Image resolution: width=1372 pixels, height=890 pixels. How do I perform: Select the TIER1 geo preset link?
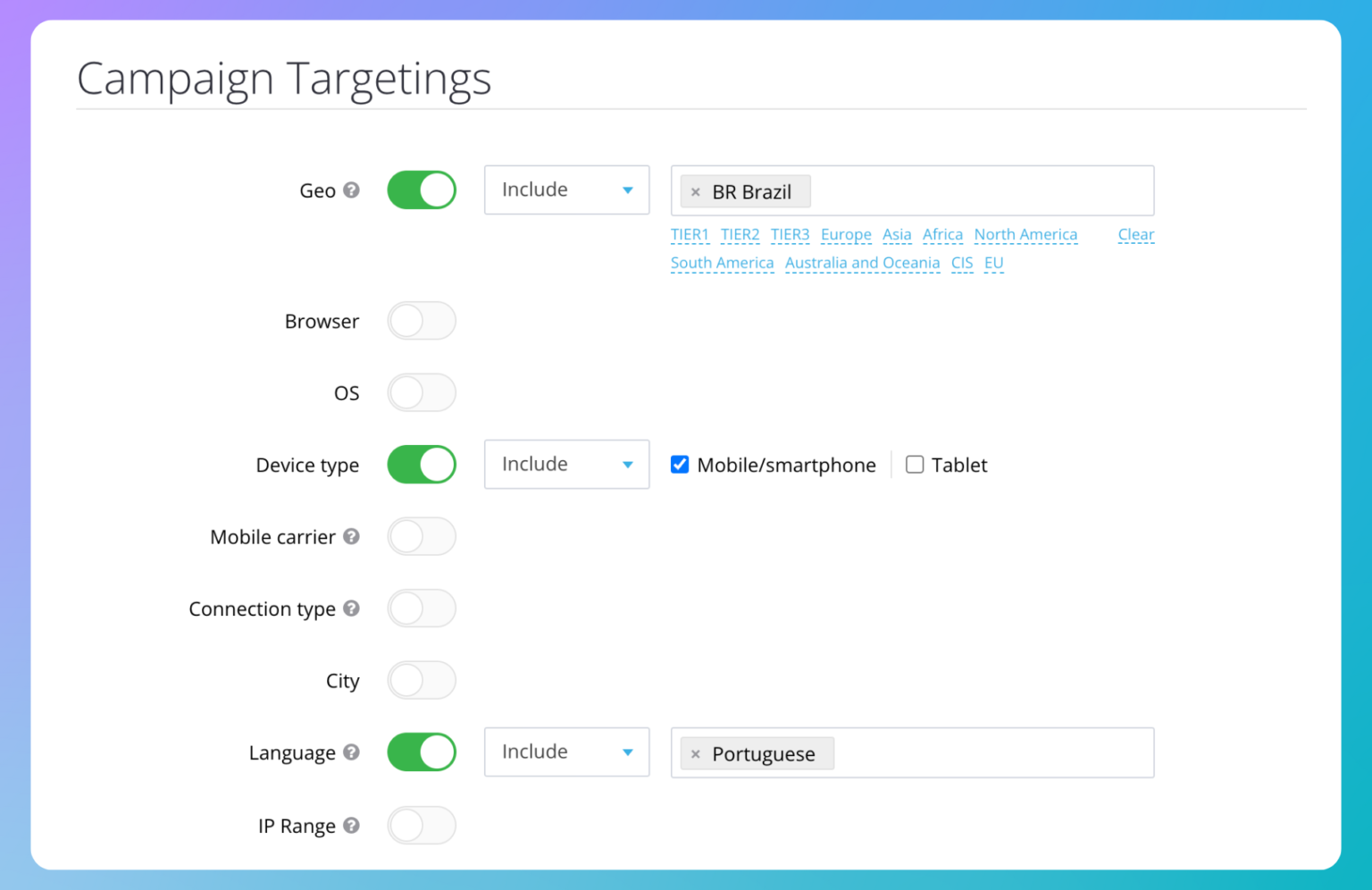pos(690,235)
